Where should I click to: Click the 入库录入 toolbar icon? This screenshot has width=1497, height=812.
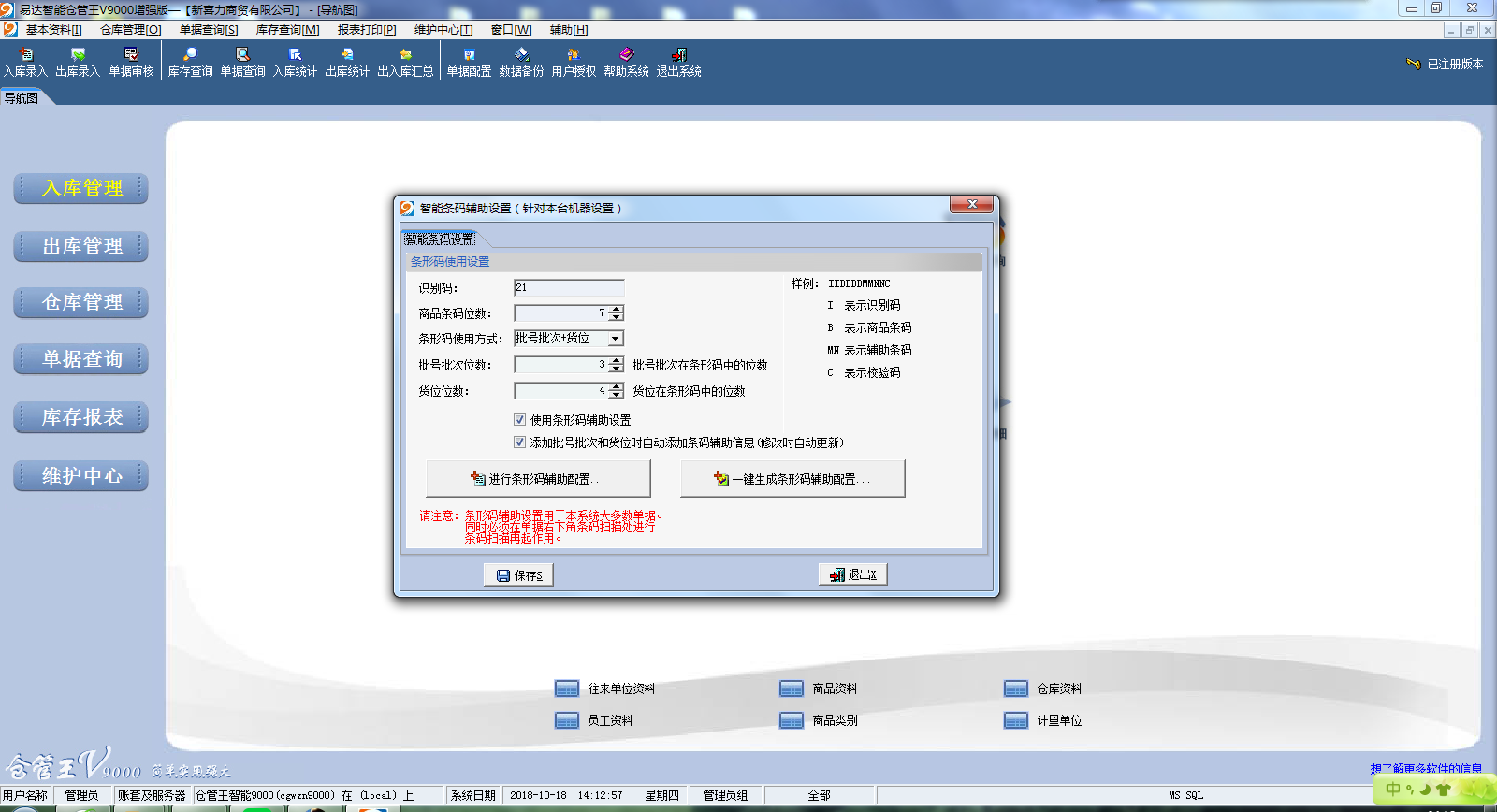click(25, 62)
